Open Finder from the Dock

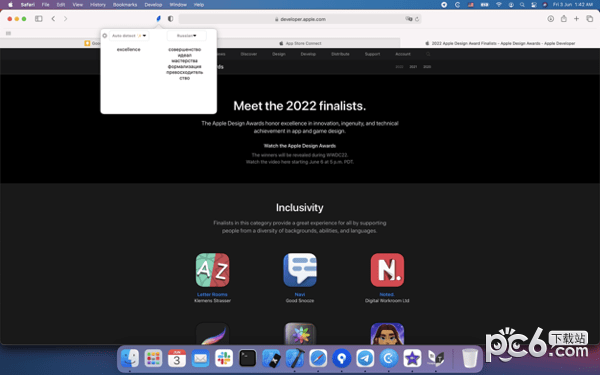click(130, 359)
